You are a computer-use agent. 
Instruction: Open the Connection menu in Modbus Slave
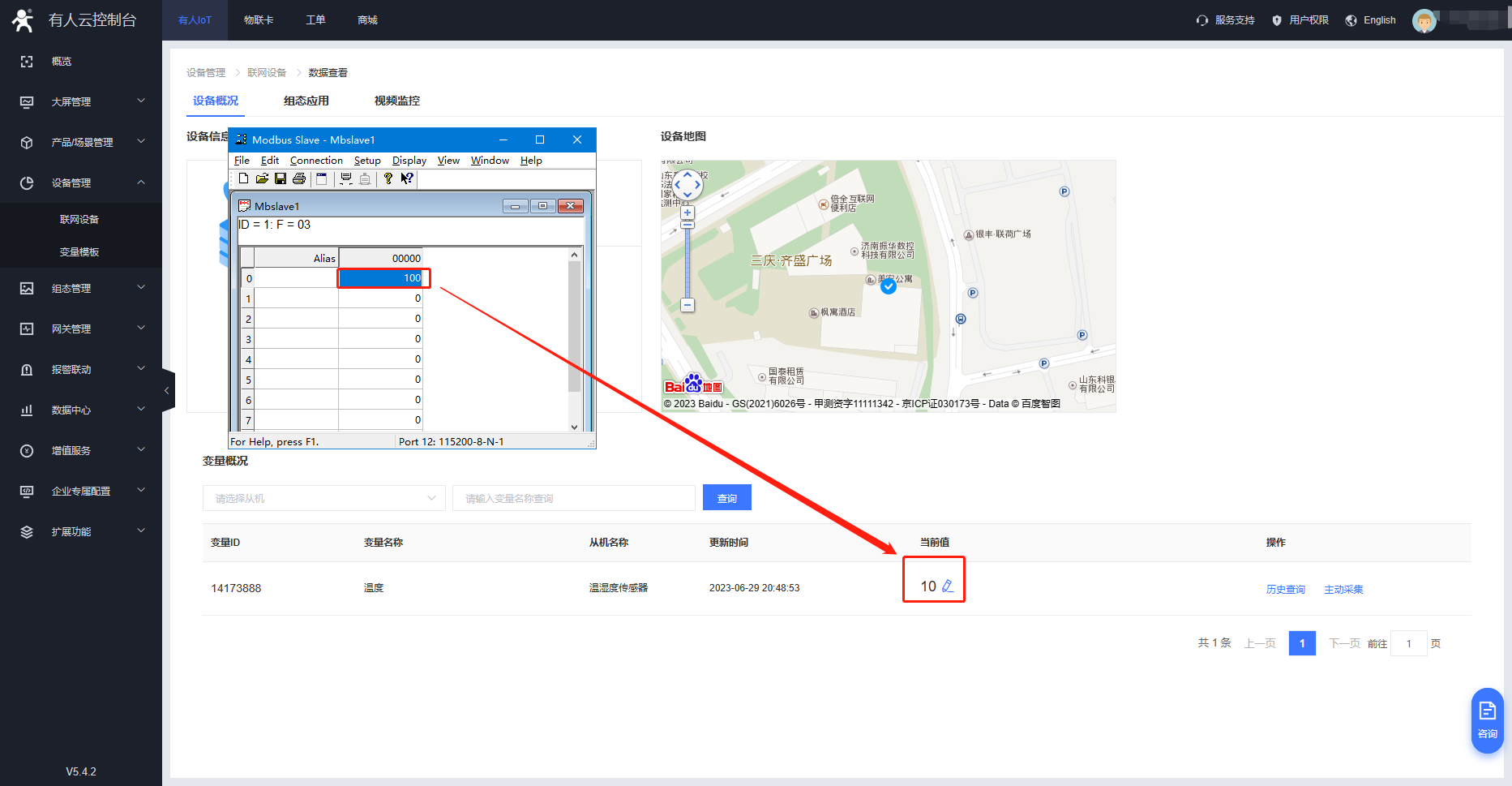316,161
